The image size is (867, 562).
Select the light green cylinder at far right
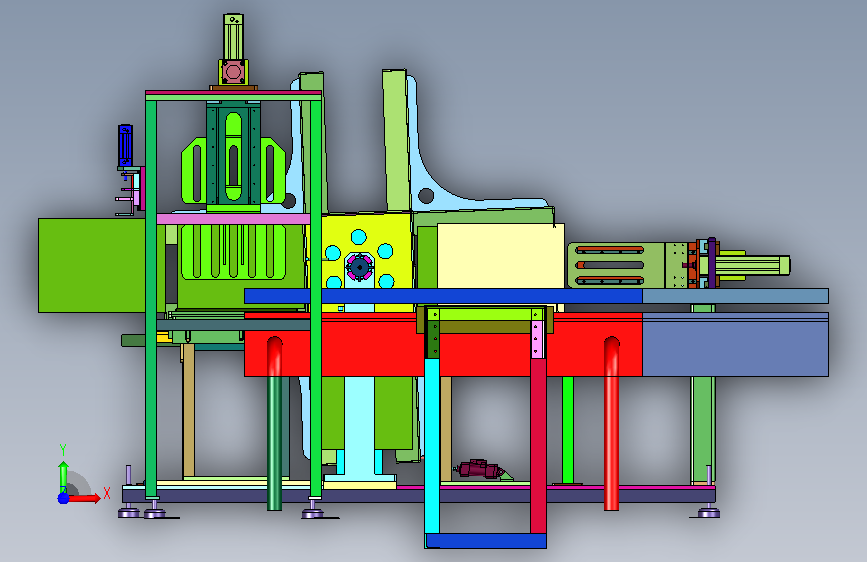753,265
